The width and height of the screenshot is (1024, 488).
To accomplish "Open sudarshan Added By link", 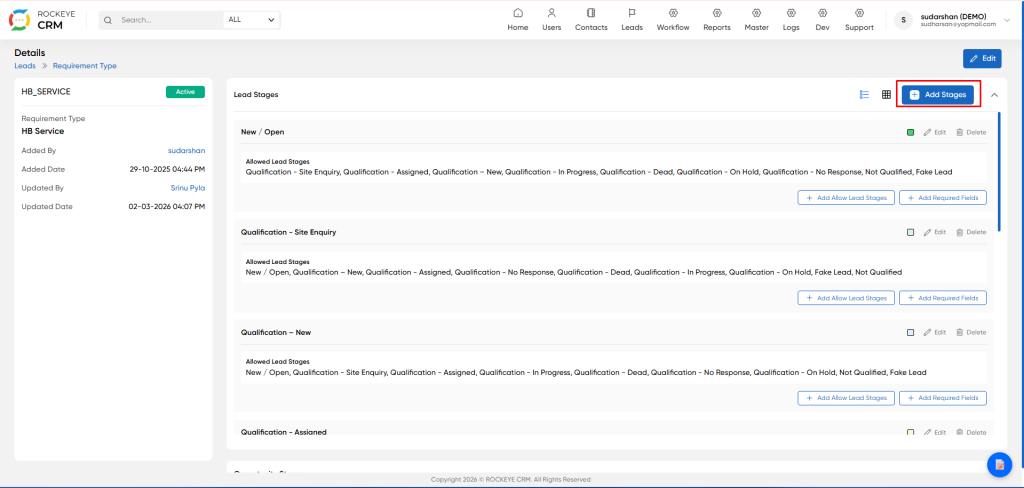I will coord(186,150).
